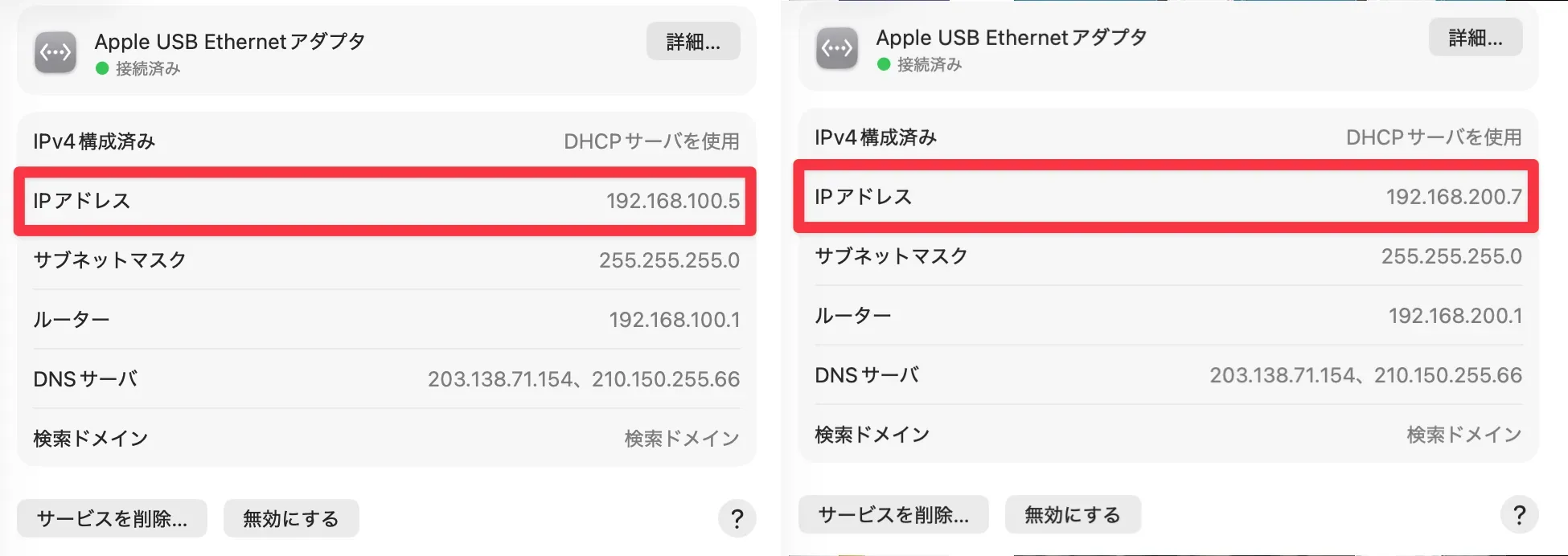This screenshot has width=1568, height=556.
Task: Click the 検索ドメイン field in left panel
Action: click(681, 439)
